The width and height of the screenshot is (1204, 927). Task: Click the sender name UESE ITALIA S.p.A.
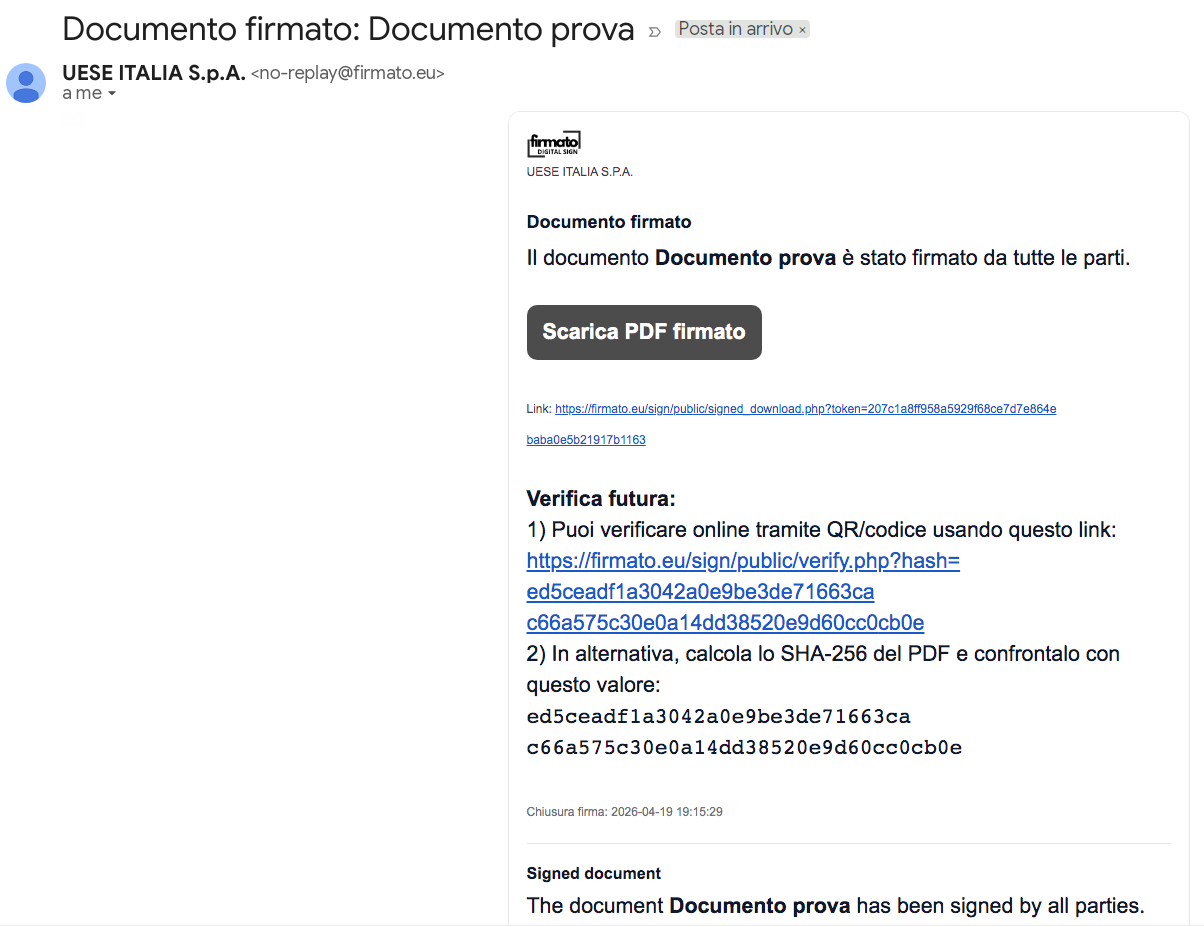(x=153, y=73)
